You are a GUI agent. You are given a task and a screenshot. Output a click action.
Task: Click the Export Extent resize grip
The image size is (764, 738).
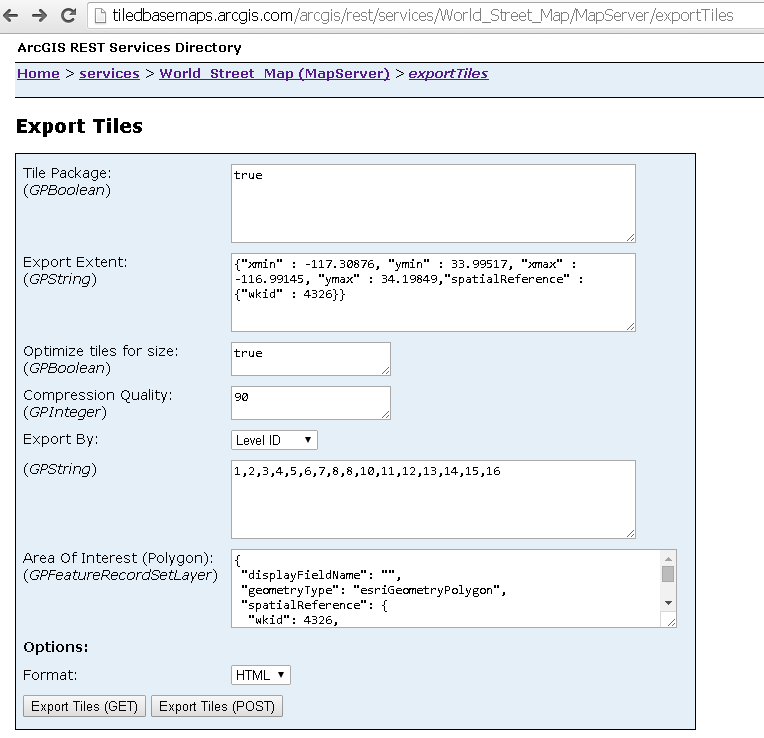click(x=630, y=326)
